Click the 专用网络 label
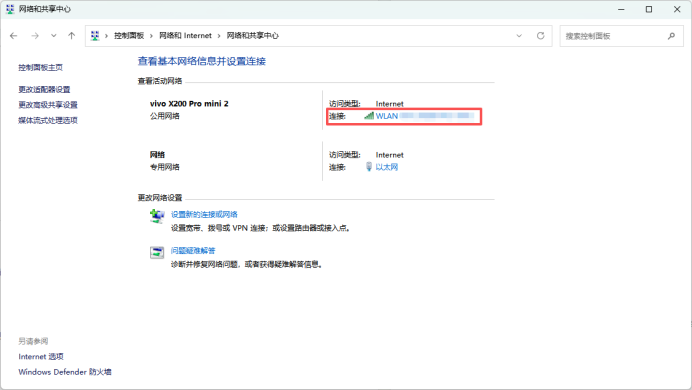The height and width of the screenshot is (390, 692). (x=165, y=167)
